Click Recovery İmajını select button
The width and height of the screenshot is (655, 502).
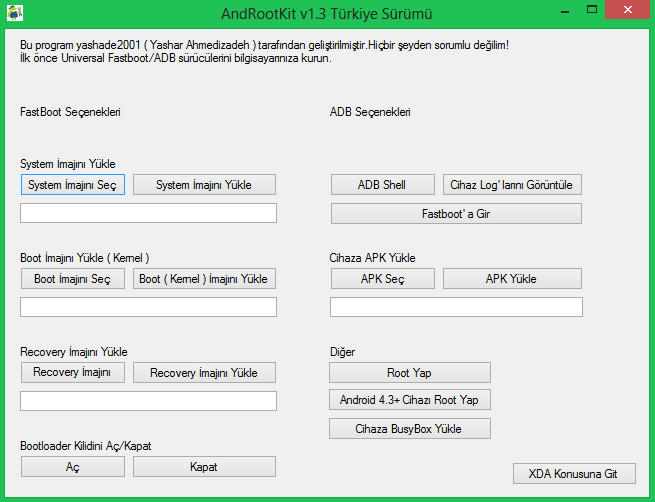pyautogui.click(x=73, y=372)
